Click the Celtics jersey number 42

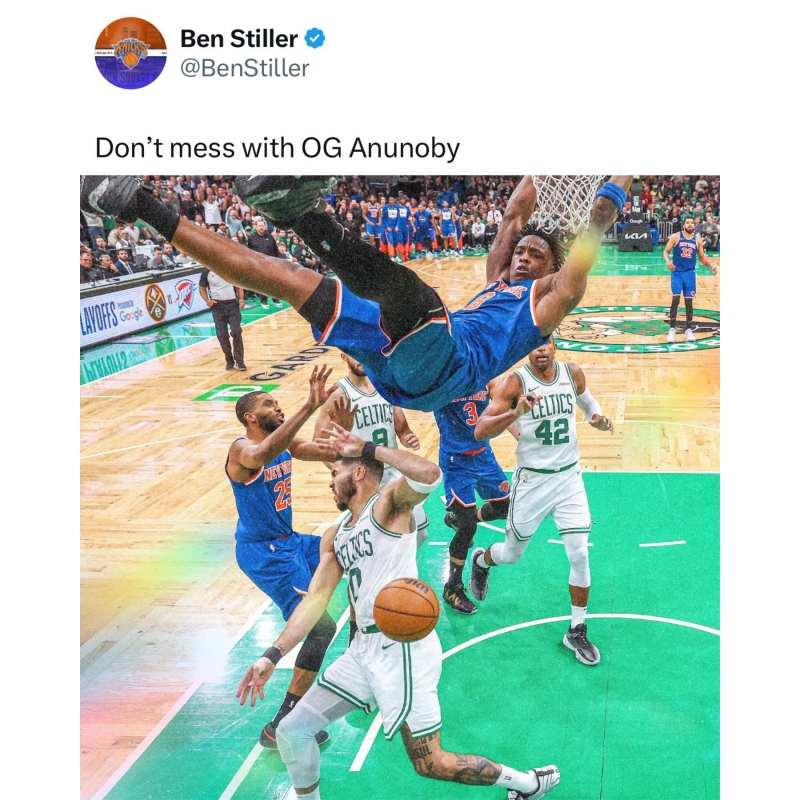(552, 432)
